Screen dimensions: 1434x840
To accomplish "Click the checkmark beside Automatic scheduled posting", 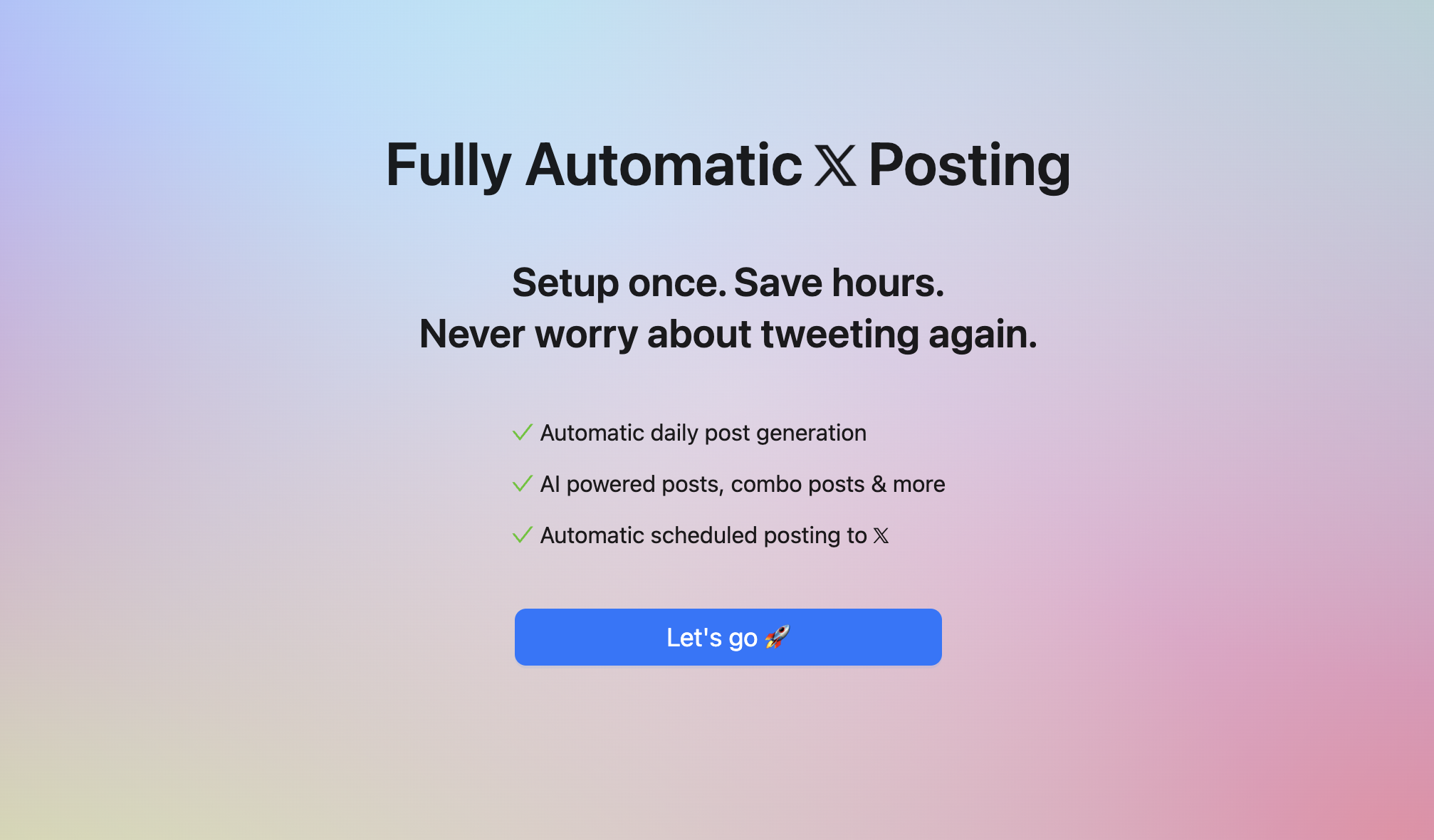I will click(x=523, y=535).
